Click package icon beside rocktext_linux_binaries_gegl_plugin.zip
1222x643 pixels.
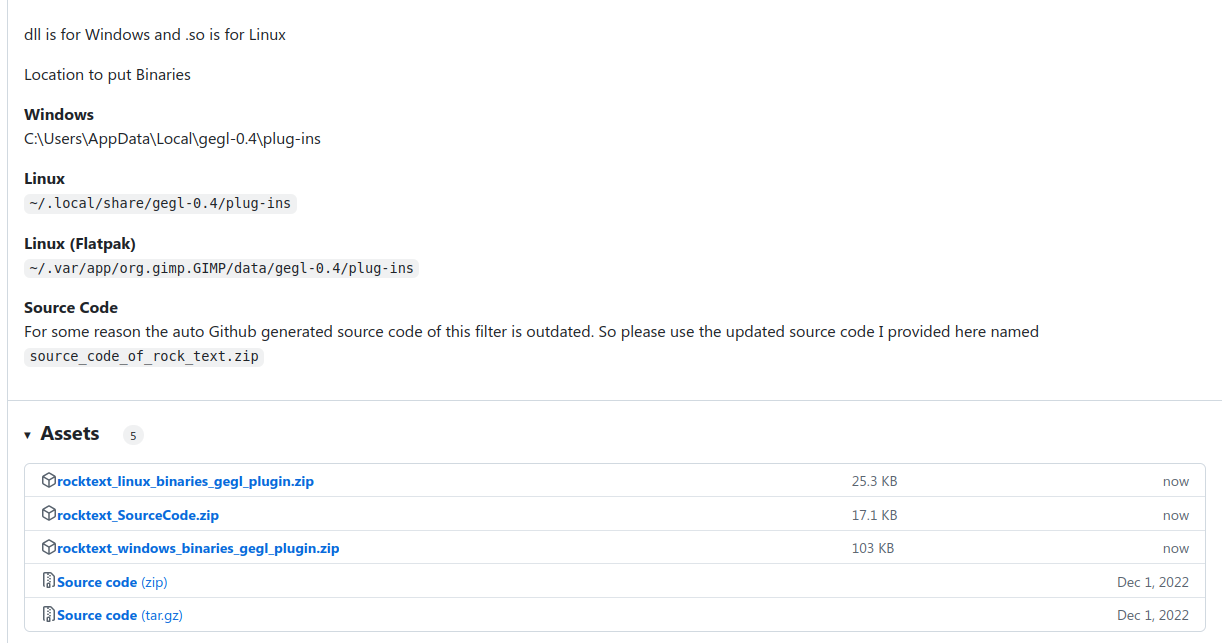(x=49, y=481)
